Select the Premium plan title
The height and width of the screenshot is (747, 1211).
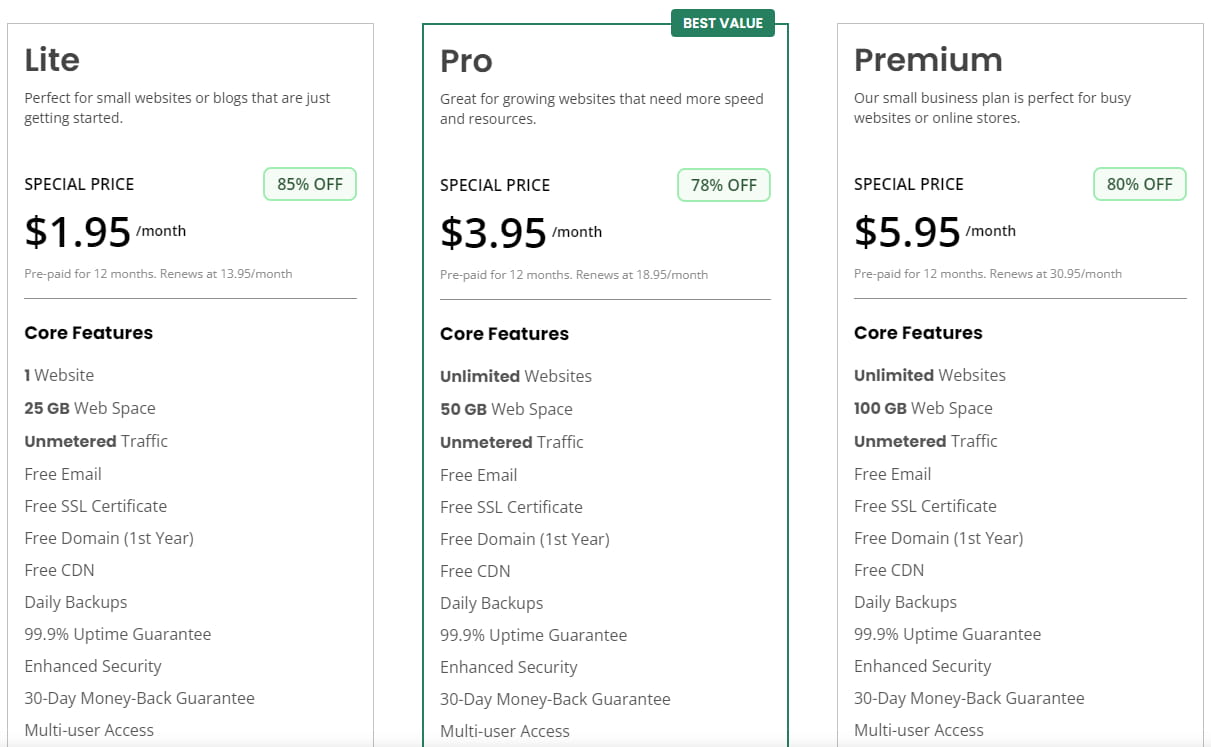[927, 60]
